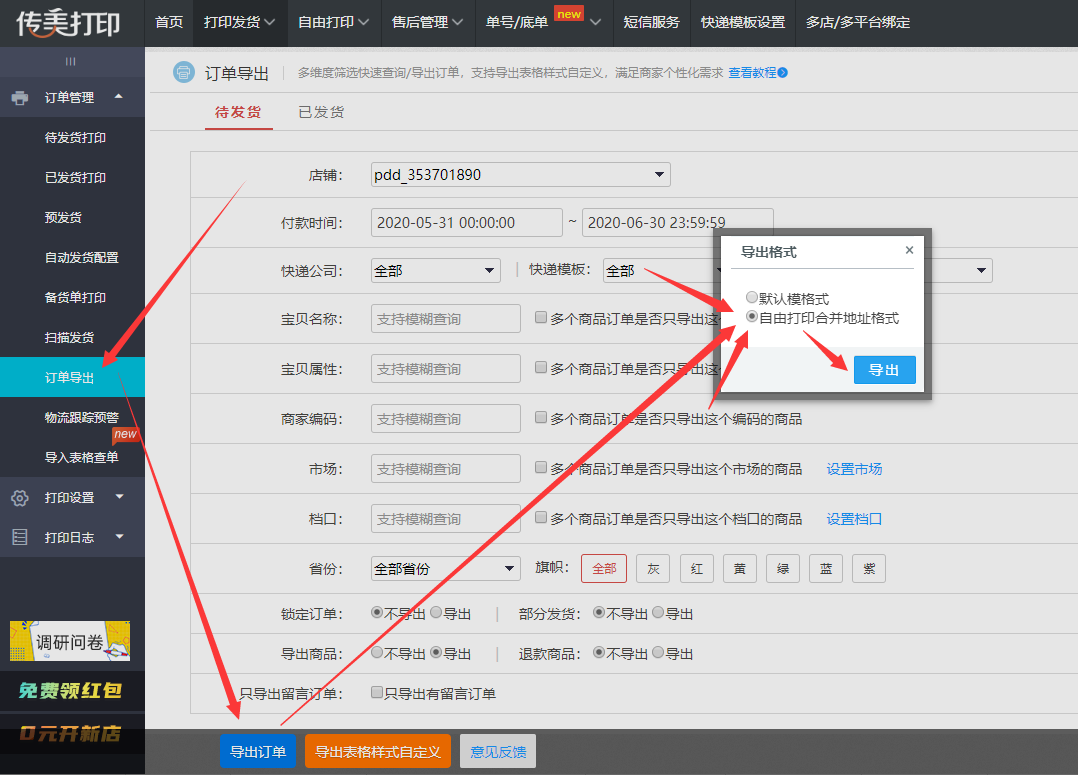Image resolution: width=1078 pixels, height=775 pixels.
Task: Click the 设置市场 link
Action: (854, 469)
